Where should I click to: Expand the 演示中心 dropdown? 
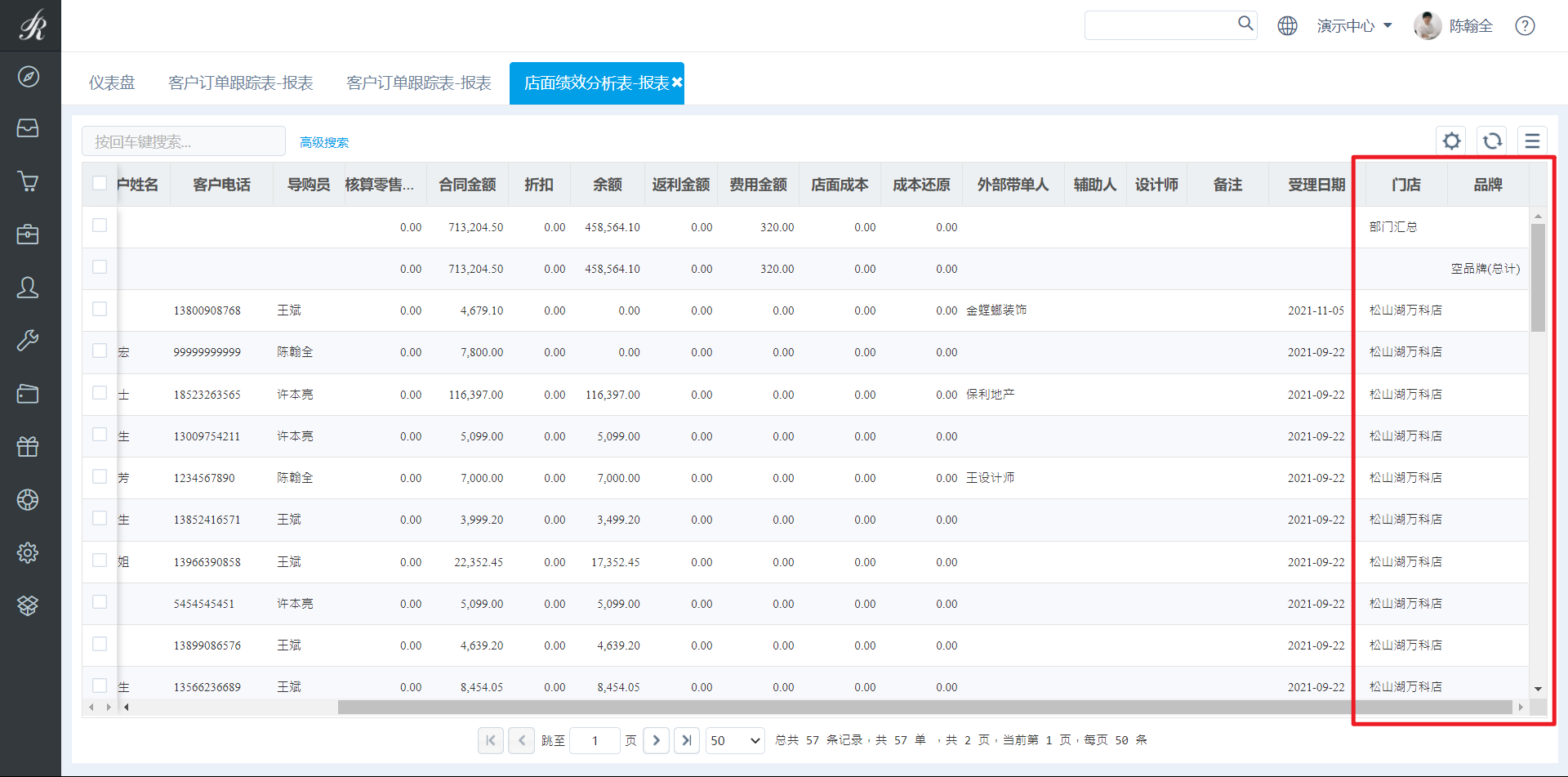click(x=1354, y=26)
